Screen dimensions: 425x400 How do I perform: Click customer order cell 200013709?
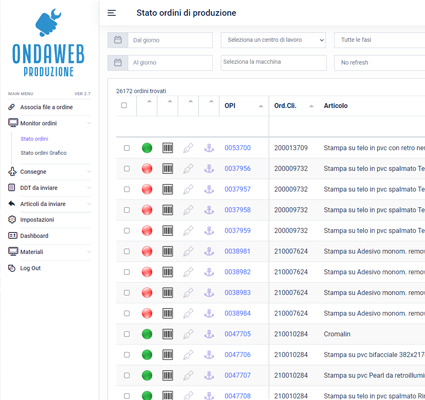(x=291, y=148)
